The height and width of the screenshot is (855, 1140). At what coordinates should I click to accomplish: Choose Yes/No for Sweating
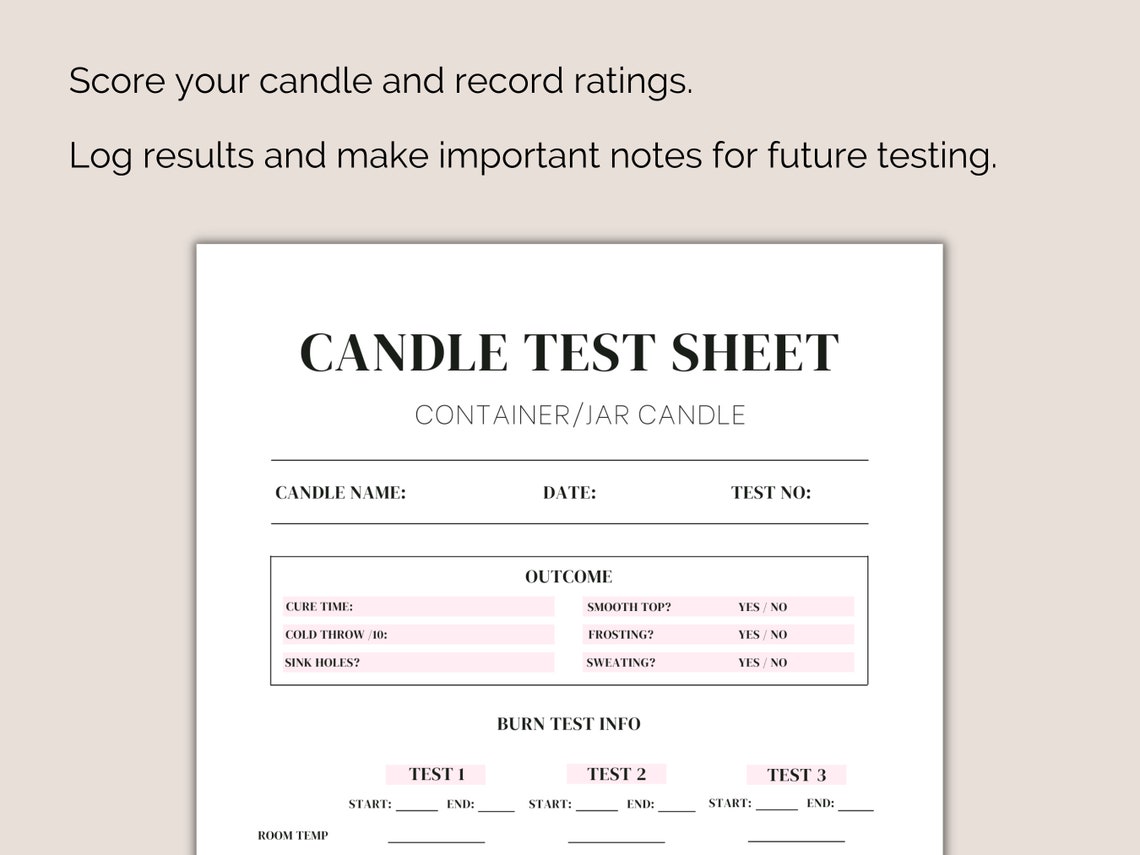coord(762,662)
